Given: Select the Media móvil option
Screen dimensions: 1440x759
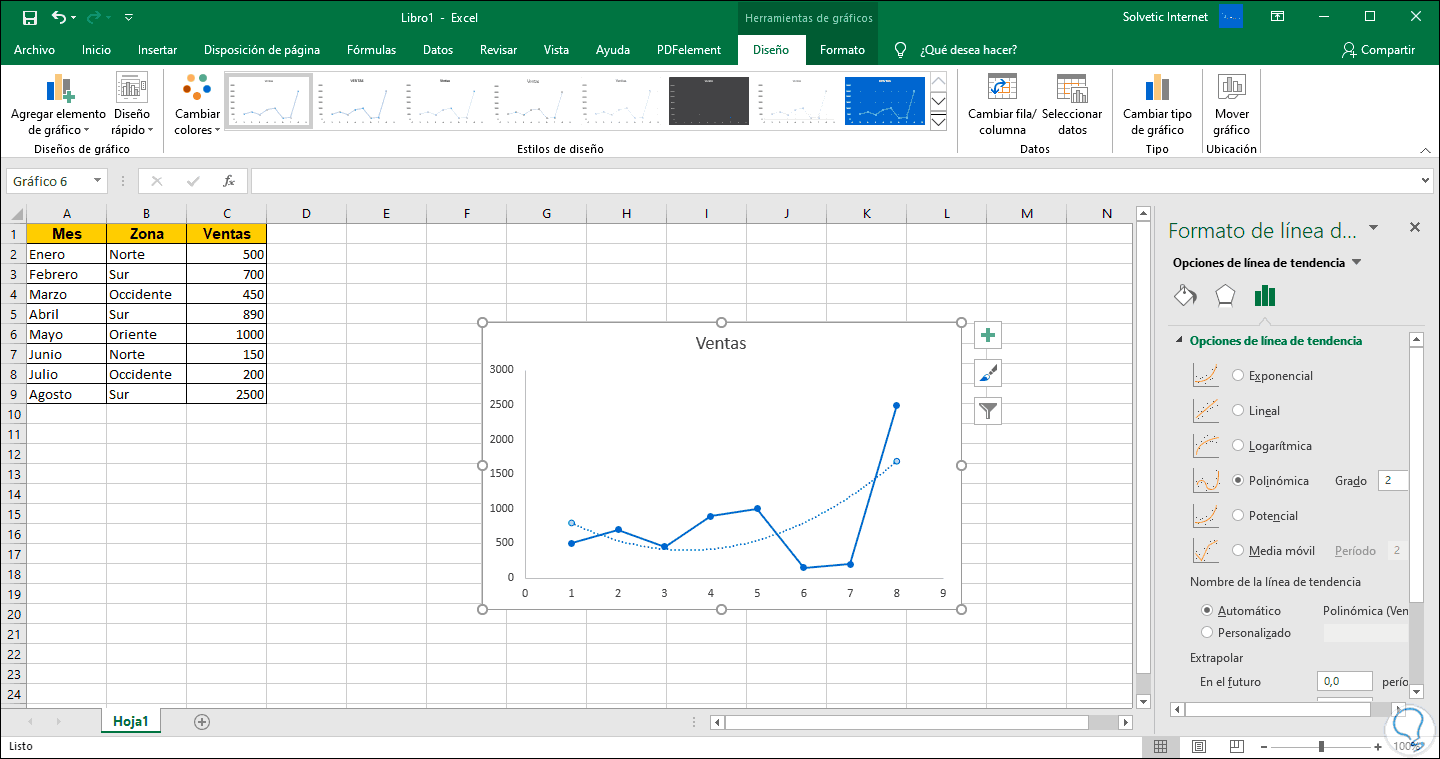Looking at the screenshot, I should coord(1238,551).
